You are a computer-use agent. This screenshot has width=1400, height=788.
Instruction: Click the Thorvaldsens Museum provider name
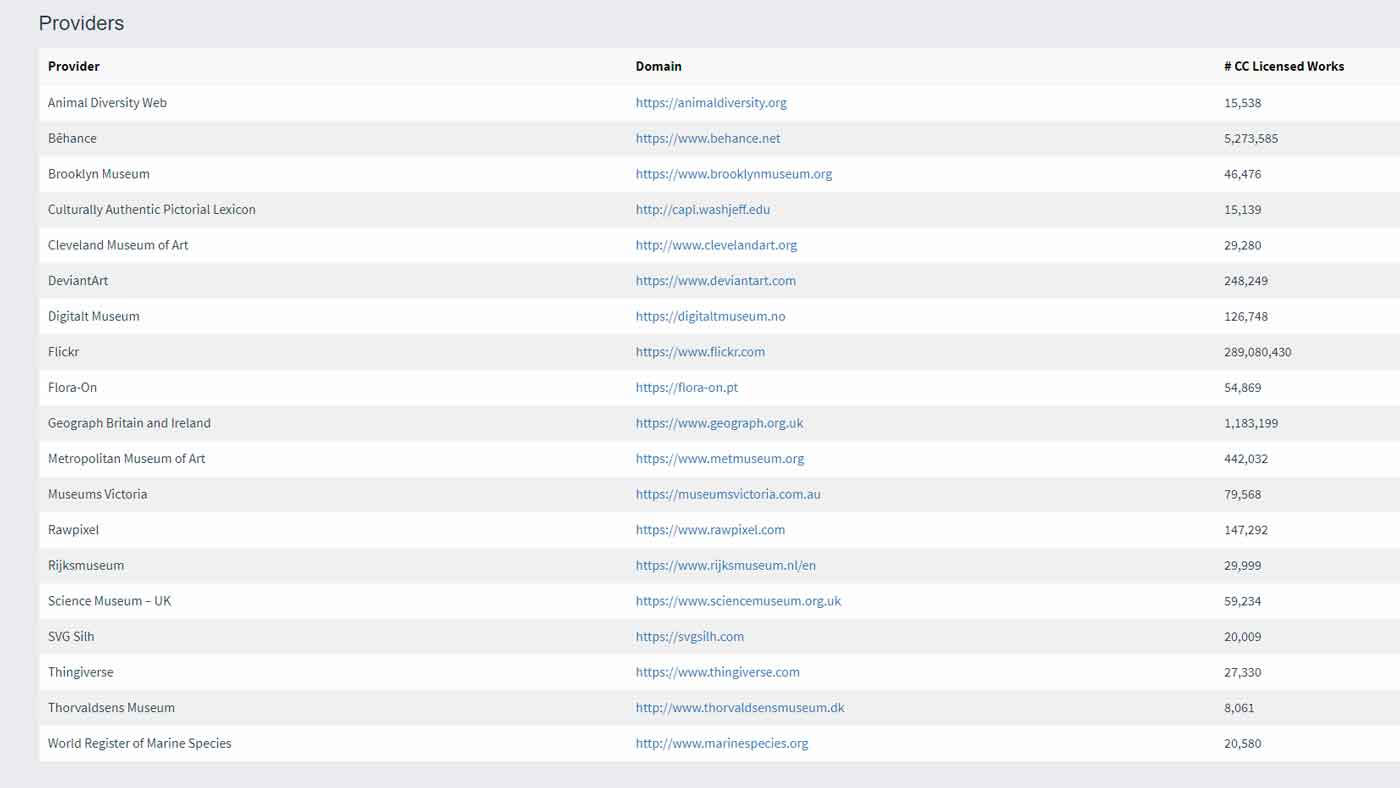click(x=111, y=708)
